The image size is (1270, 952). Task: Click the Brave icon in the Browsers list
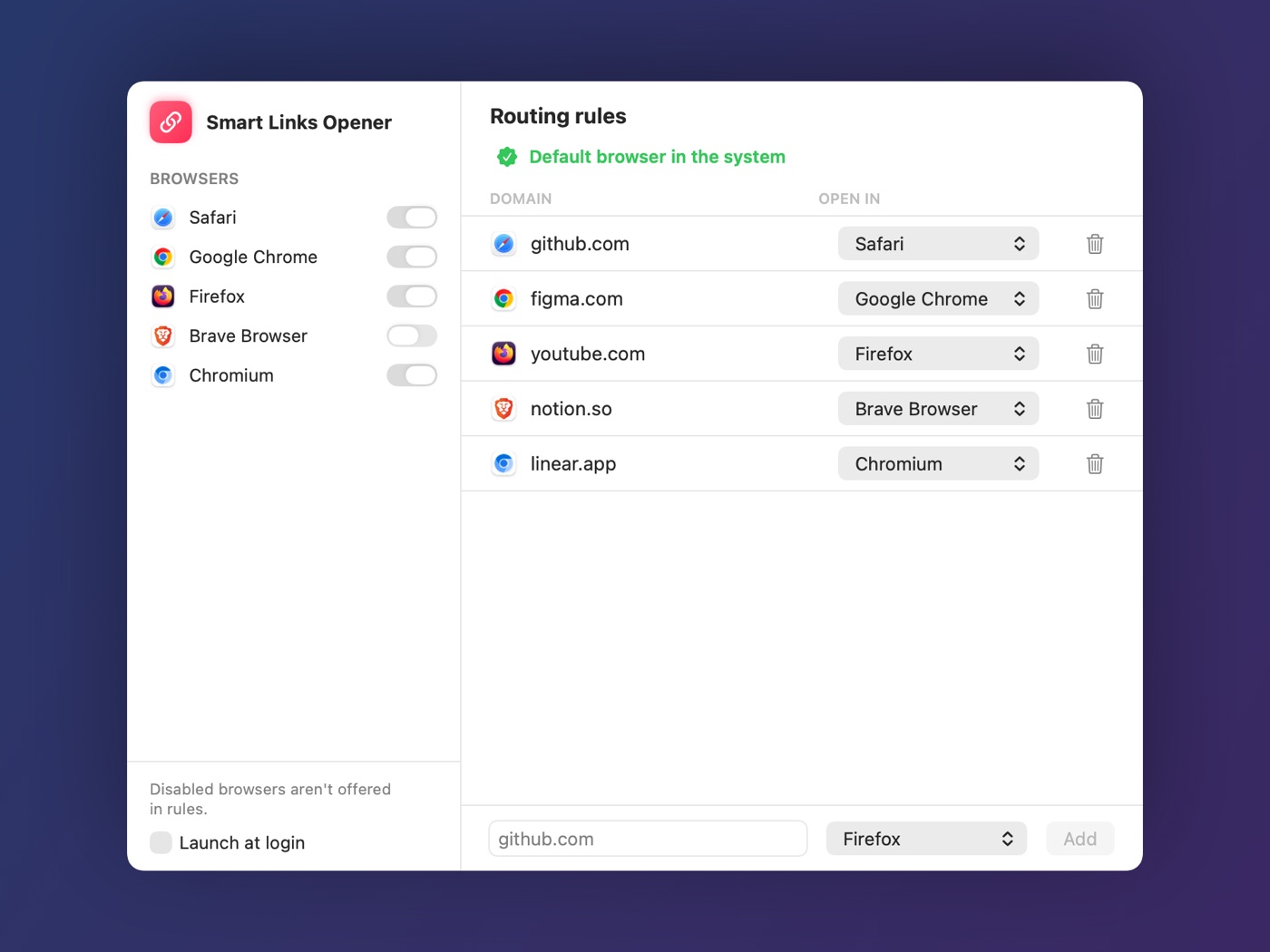(x=163, y=336)
